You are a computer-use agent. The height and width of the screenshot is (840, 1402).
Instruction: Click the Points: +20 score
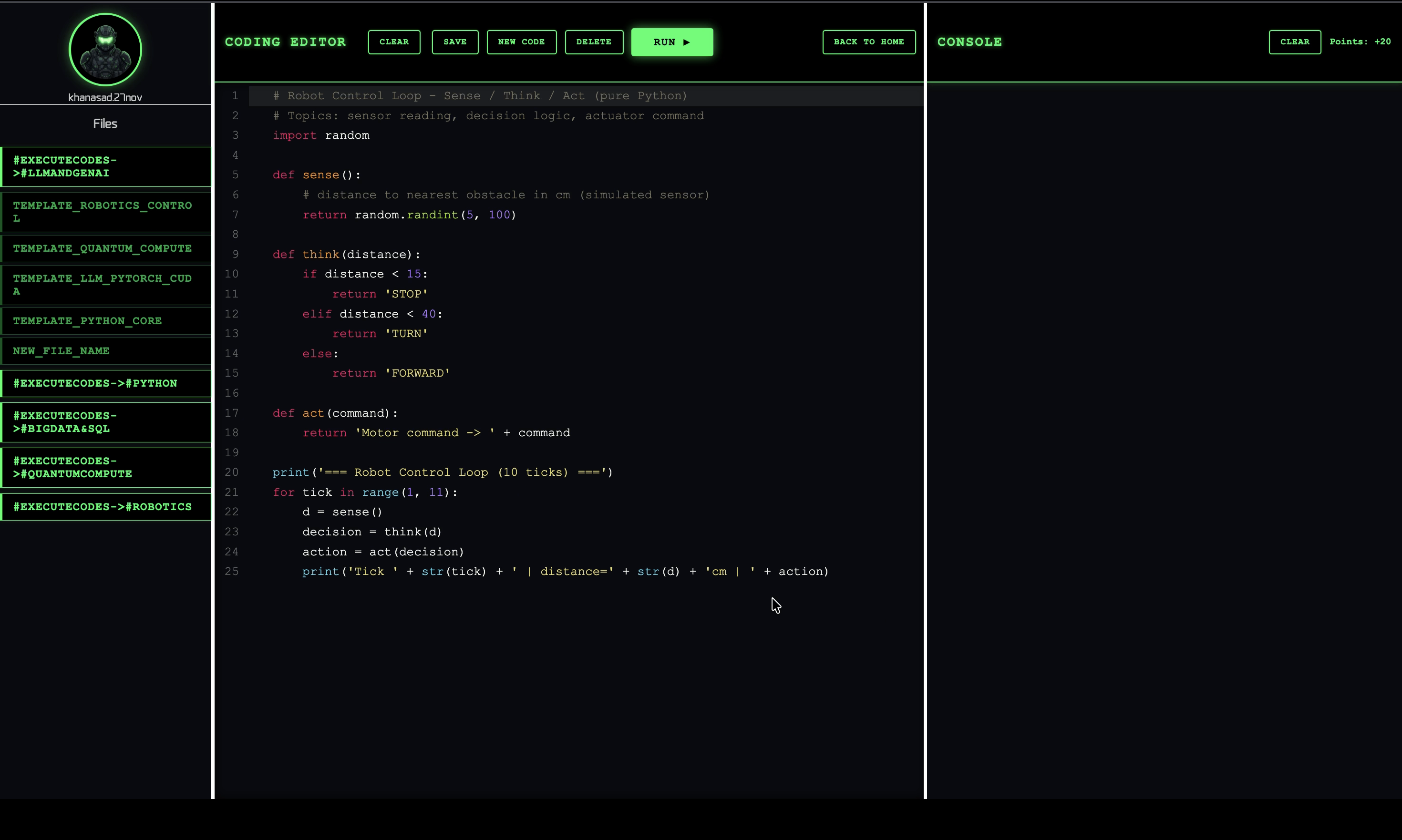(1360, 42)
